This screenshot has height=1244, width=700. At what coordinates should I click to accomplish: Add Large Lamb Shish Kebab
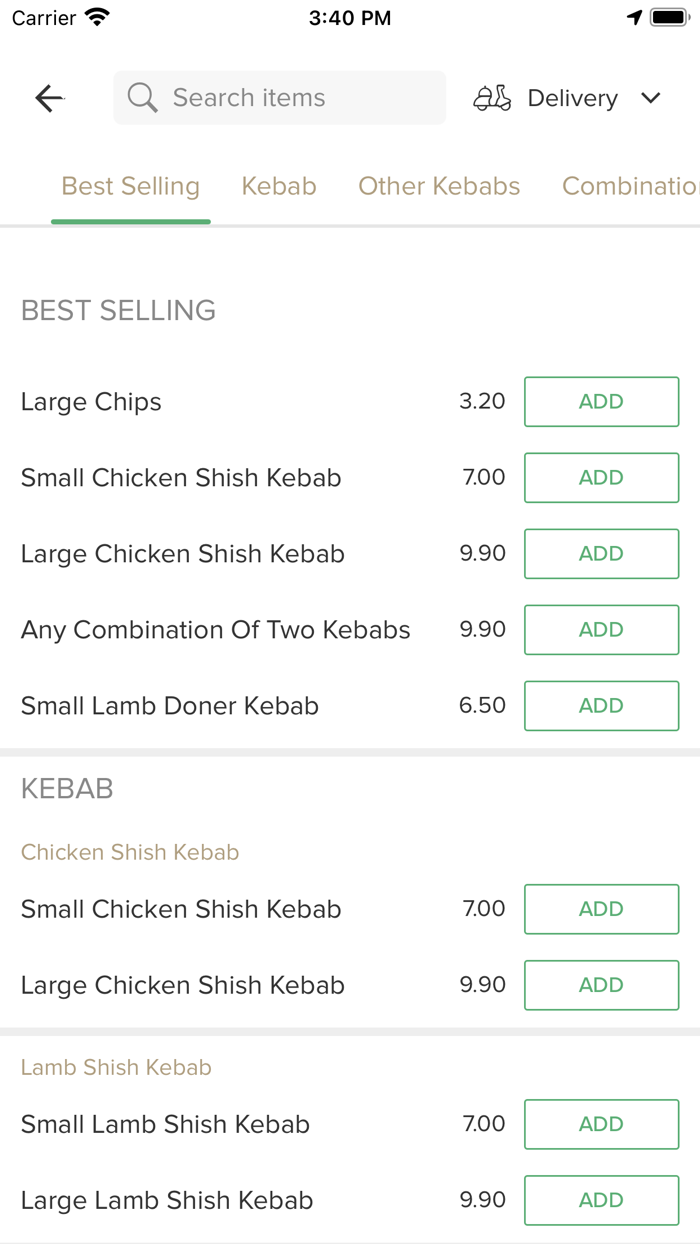coord(601,1200)
